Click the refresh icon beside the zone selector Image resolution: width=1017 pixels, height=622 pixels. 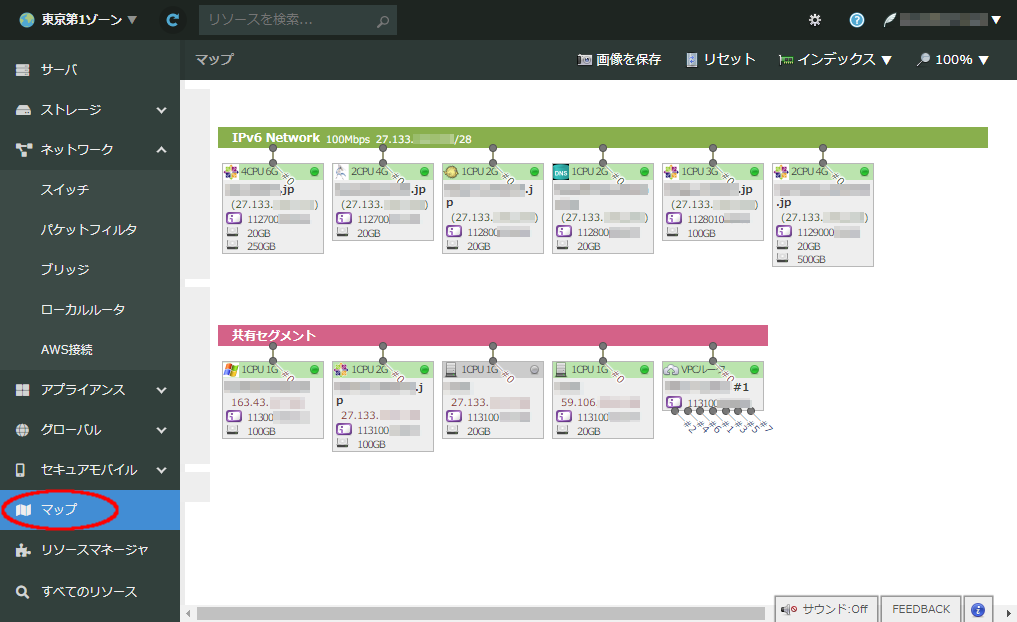[173, 20]
